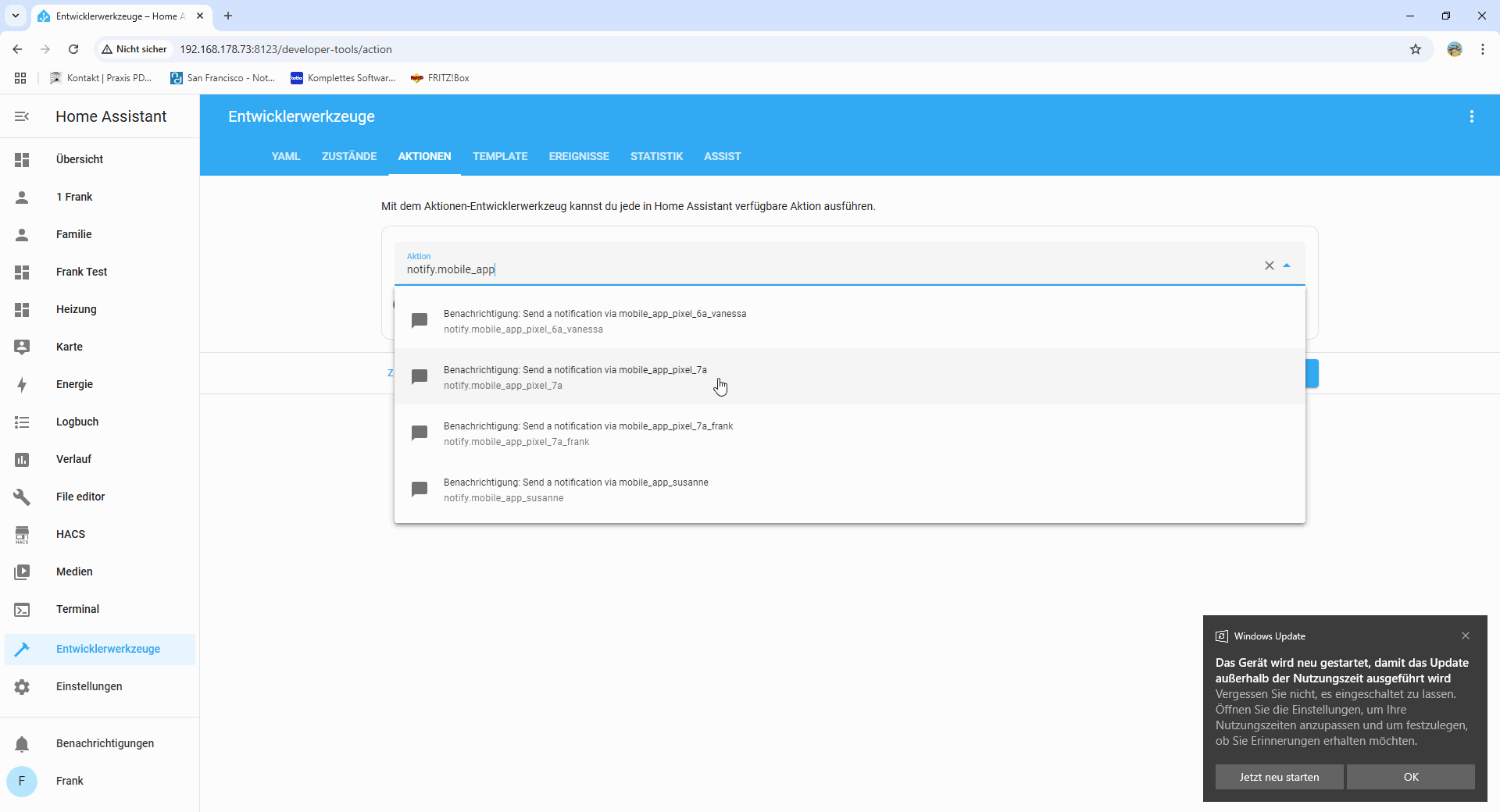Open the ASSIST tab
The height and width of the screenshot is (812, 1500).
(723, 156)
